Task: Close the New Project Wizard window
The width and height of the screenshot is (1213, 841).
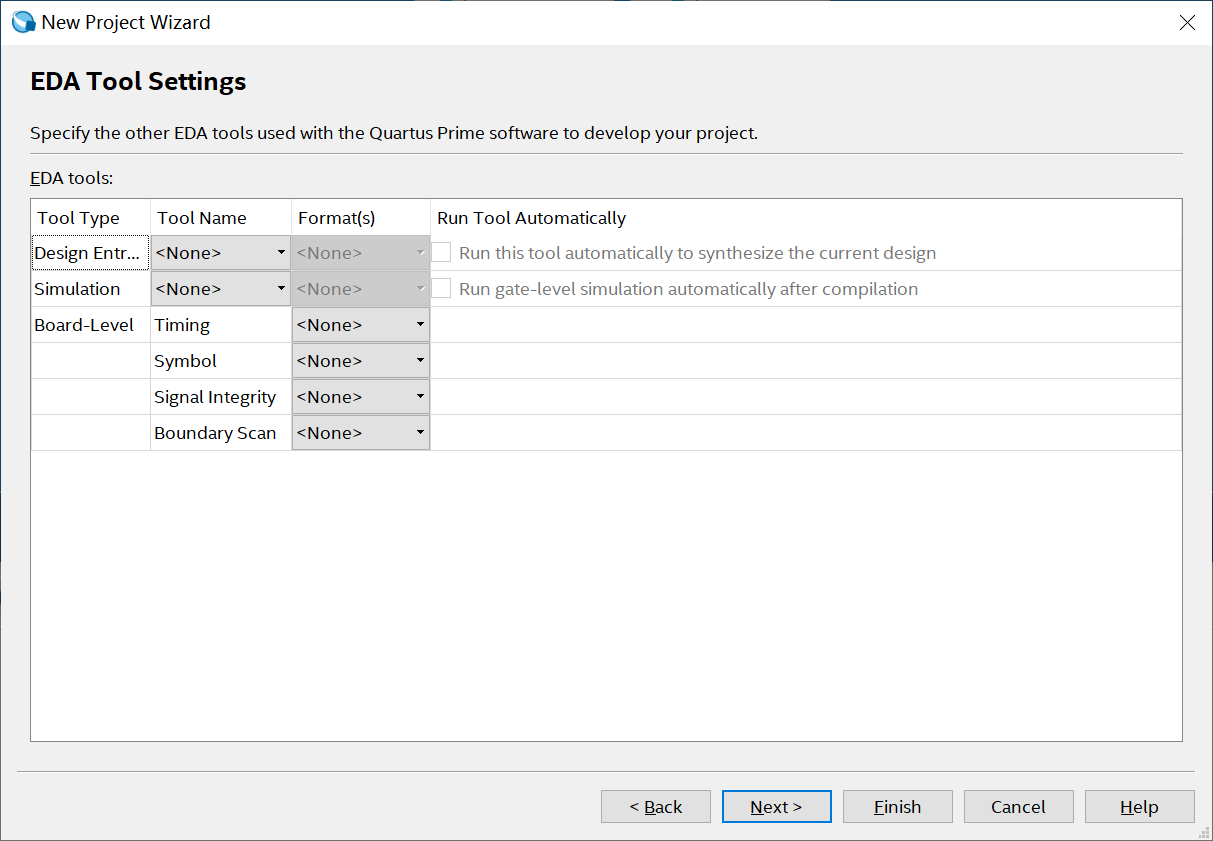Action: coord(1187,22)
